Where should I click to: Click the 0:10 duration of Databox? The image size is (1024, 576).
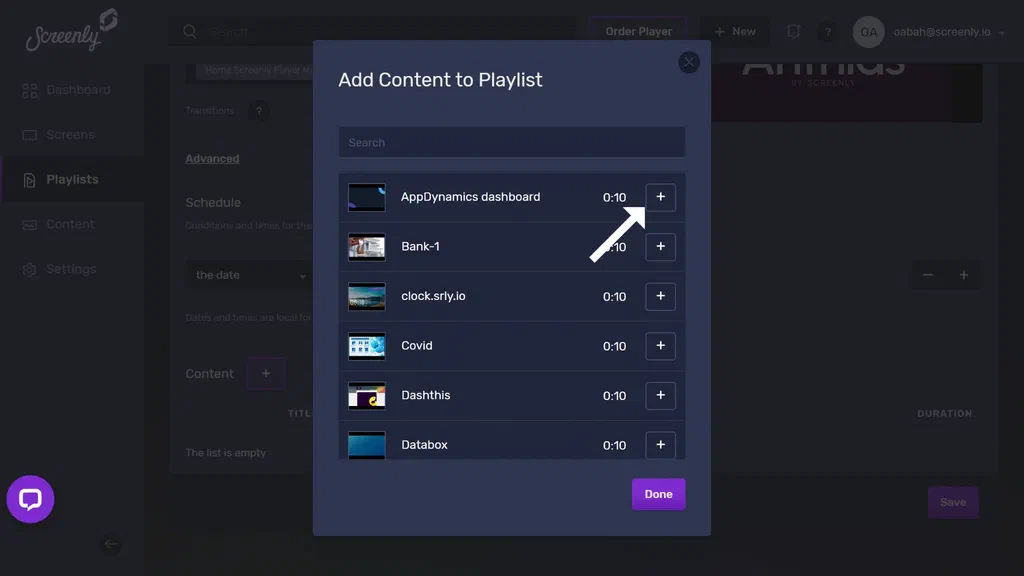(614, 445)
